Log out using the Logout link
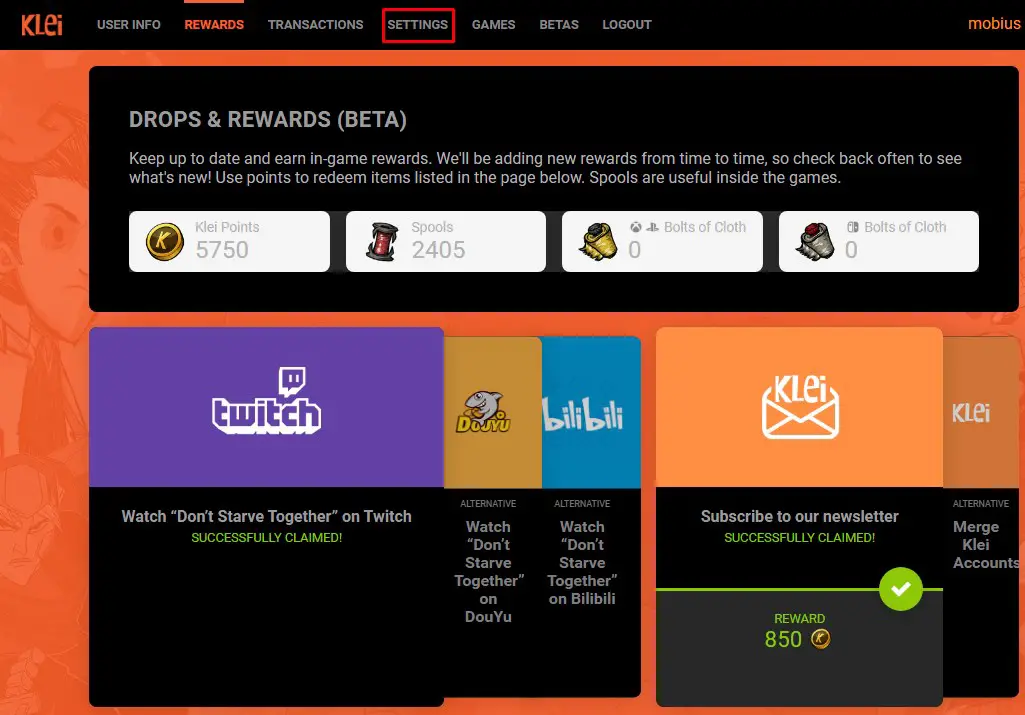This screenshot has width=1025, height=715. click(x=627, y=25)
